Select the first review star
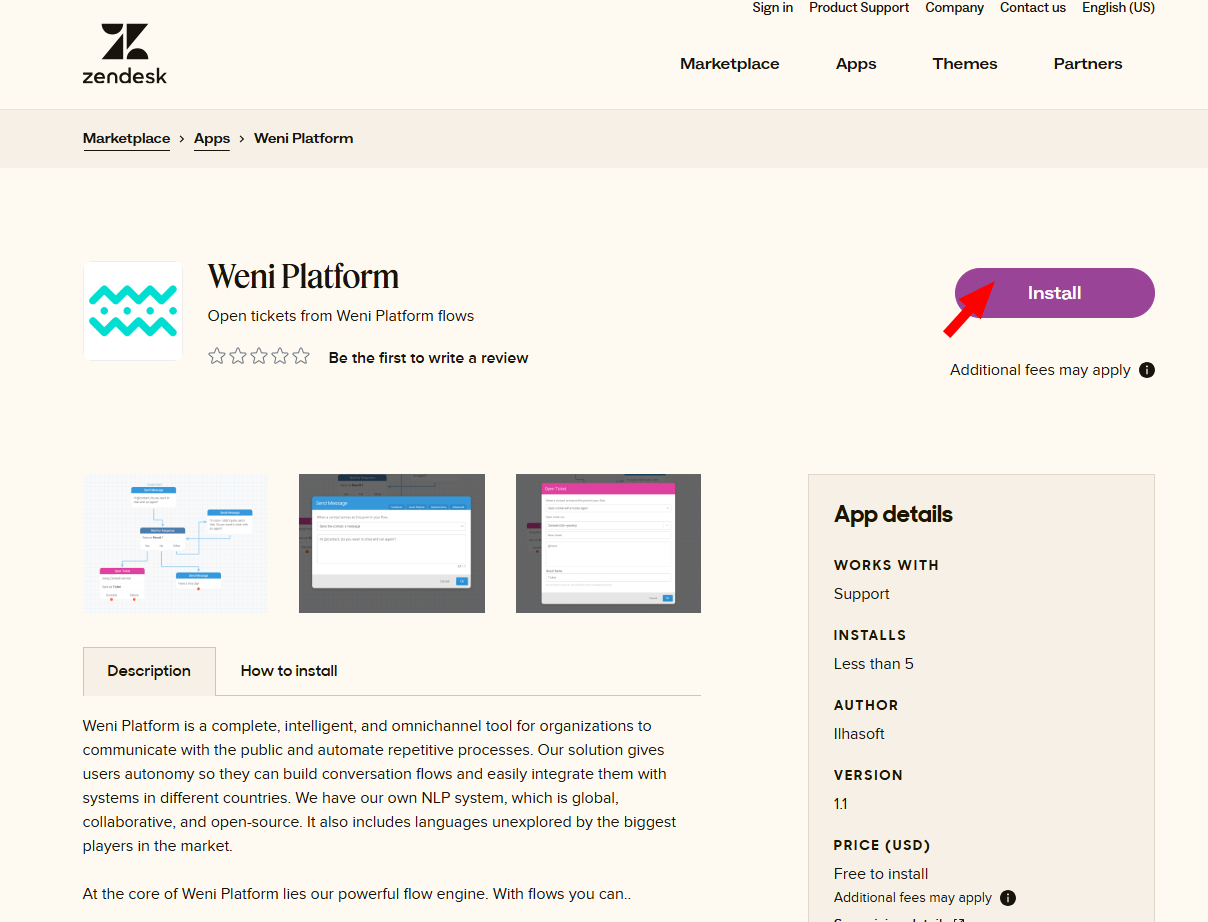This screenshot has width=1208, height=922. 217,356
